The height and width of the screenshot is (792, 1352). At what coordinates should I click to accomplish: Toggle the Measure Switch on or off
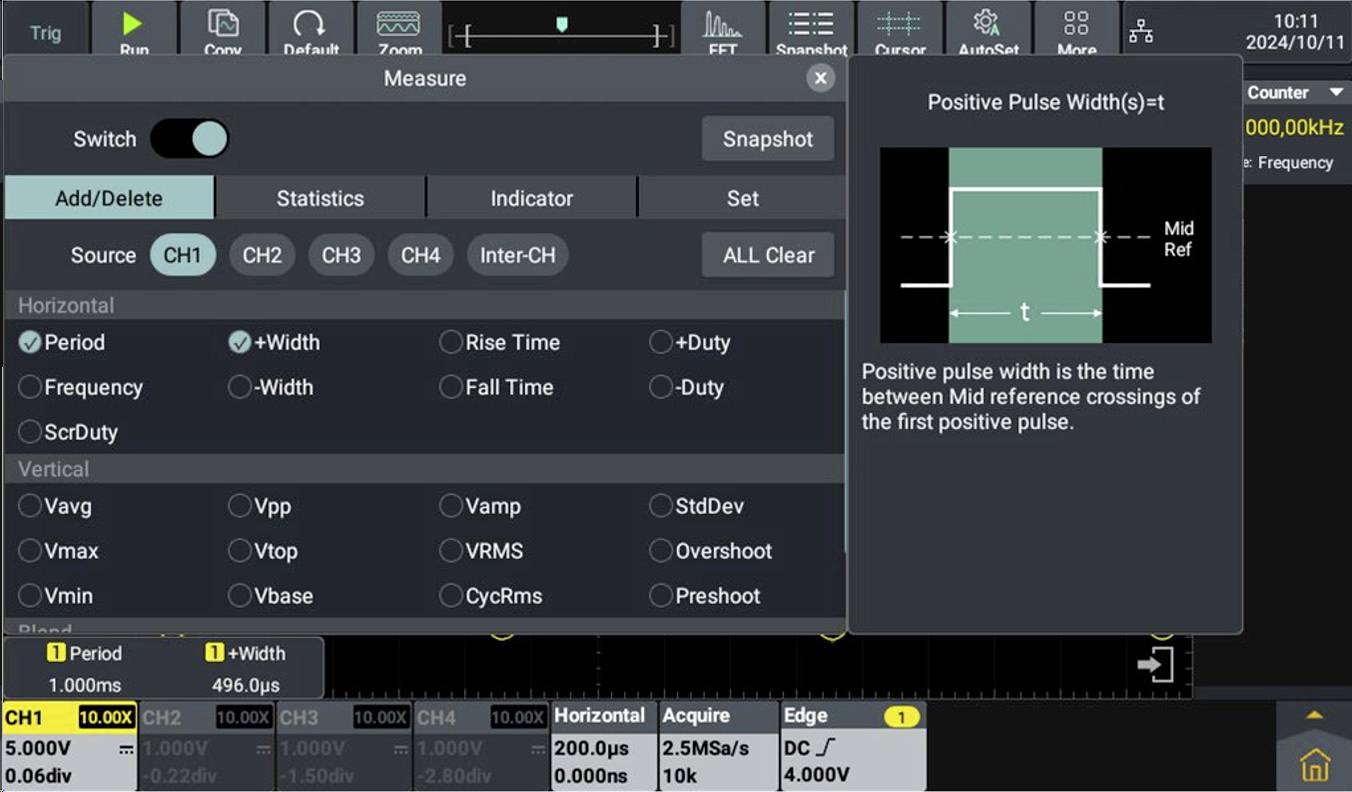pos(190,139)
